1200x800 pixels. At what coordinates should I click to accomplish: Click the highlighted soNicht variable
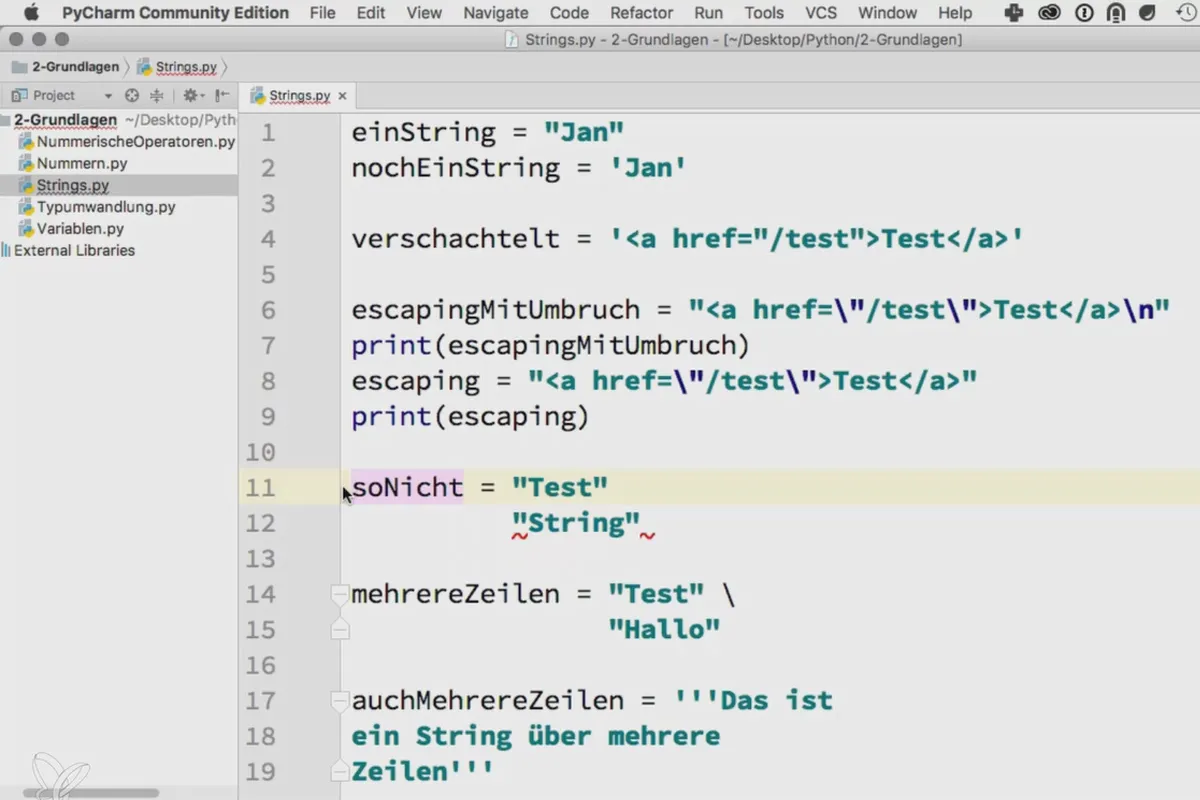pyautogui.click(x=407, y=488)
